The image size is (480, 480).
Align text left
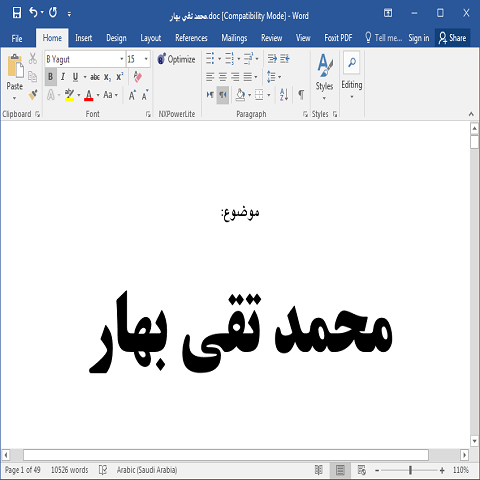[210, 77]
